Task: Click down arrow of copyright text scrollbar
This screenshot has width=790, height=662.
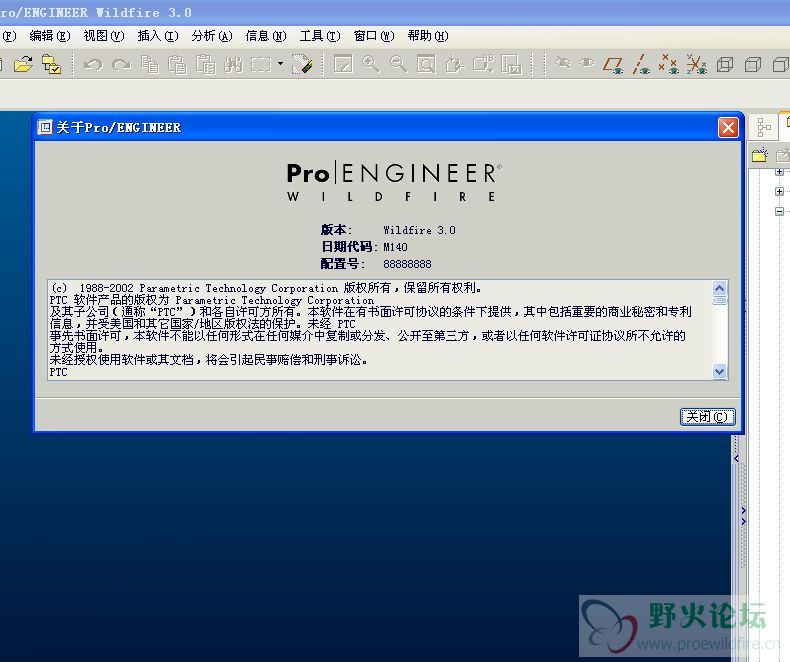Action: point(719,372)
